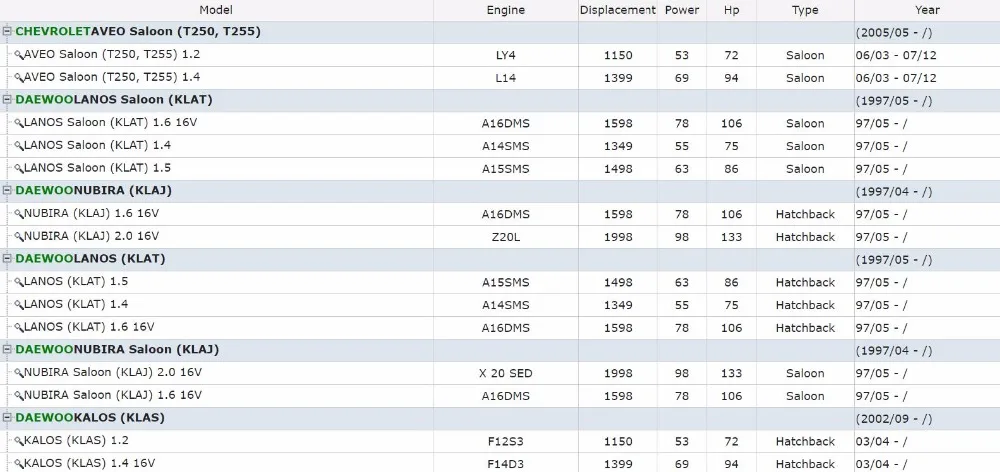Click the CHEVROLET AVEO Saloon group title
1000x472 pixels.
pos(138,31)
